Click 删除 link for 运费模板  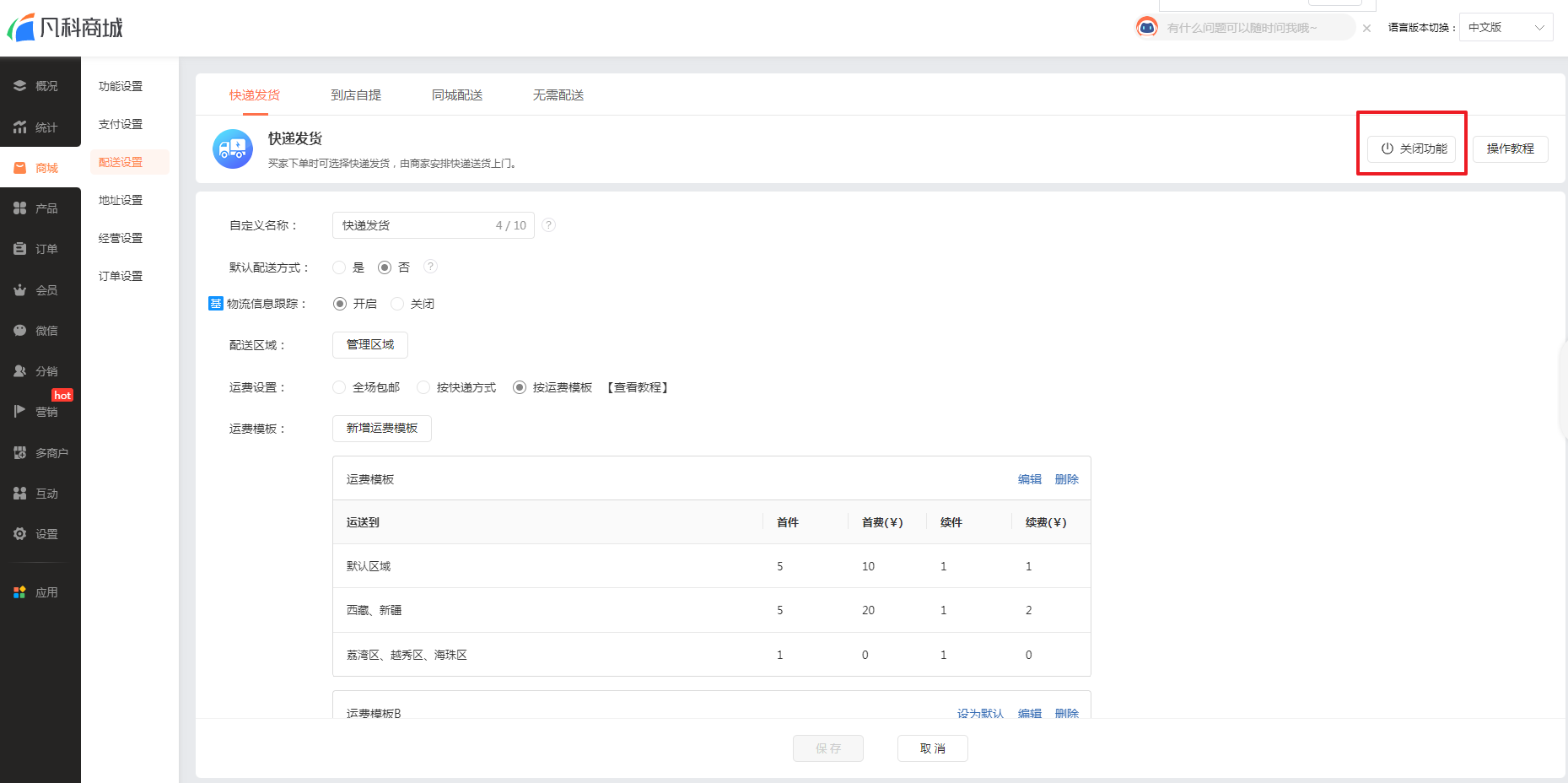coord(1067,479)
